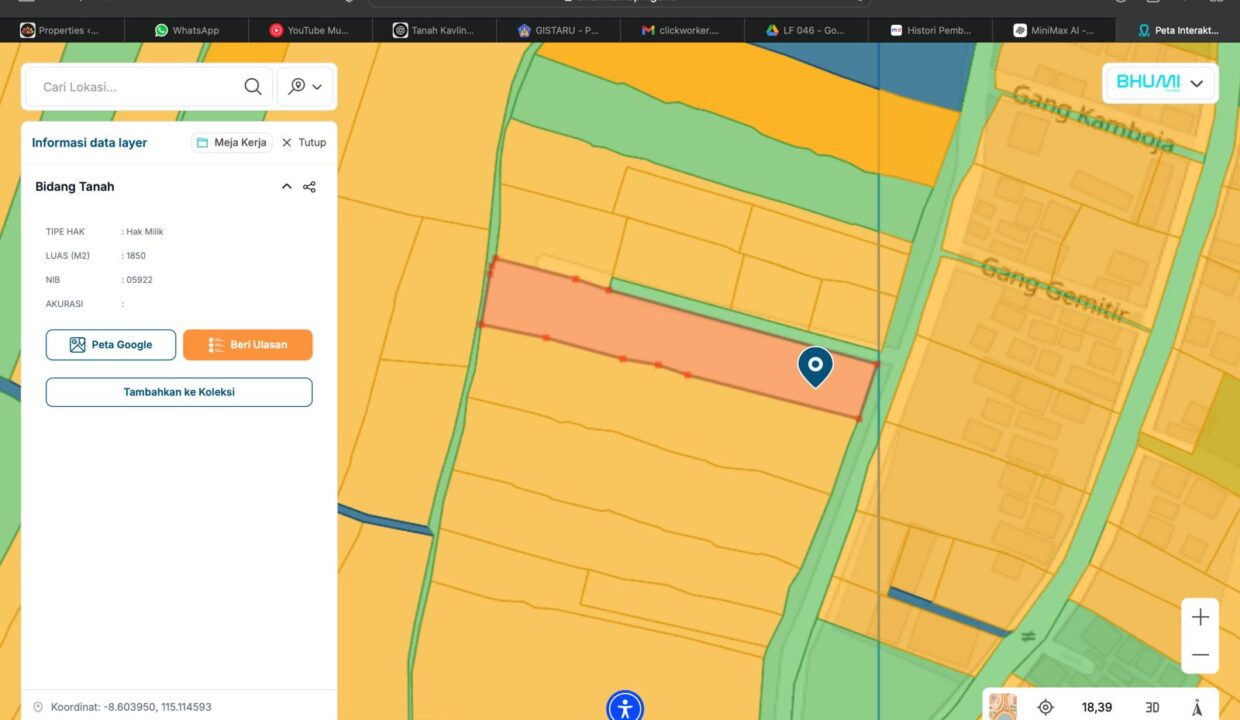Share the Bidang Tanah parcel info

310,187
